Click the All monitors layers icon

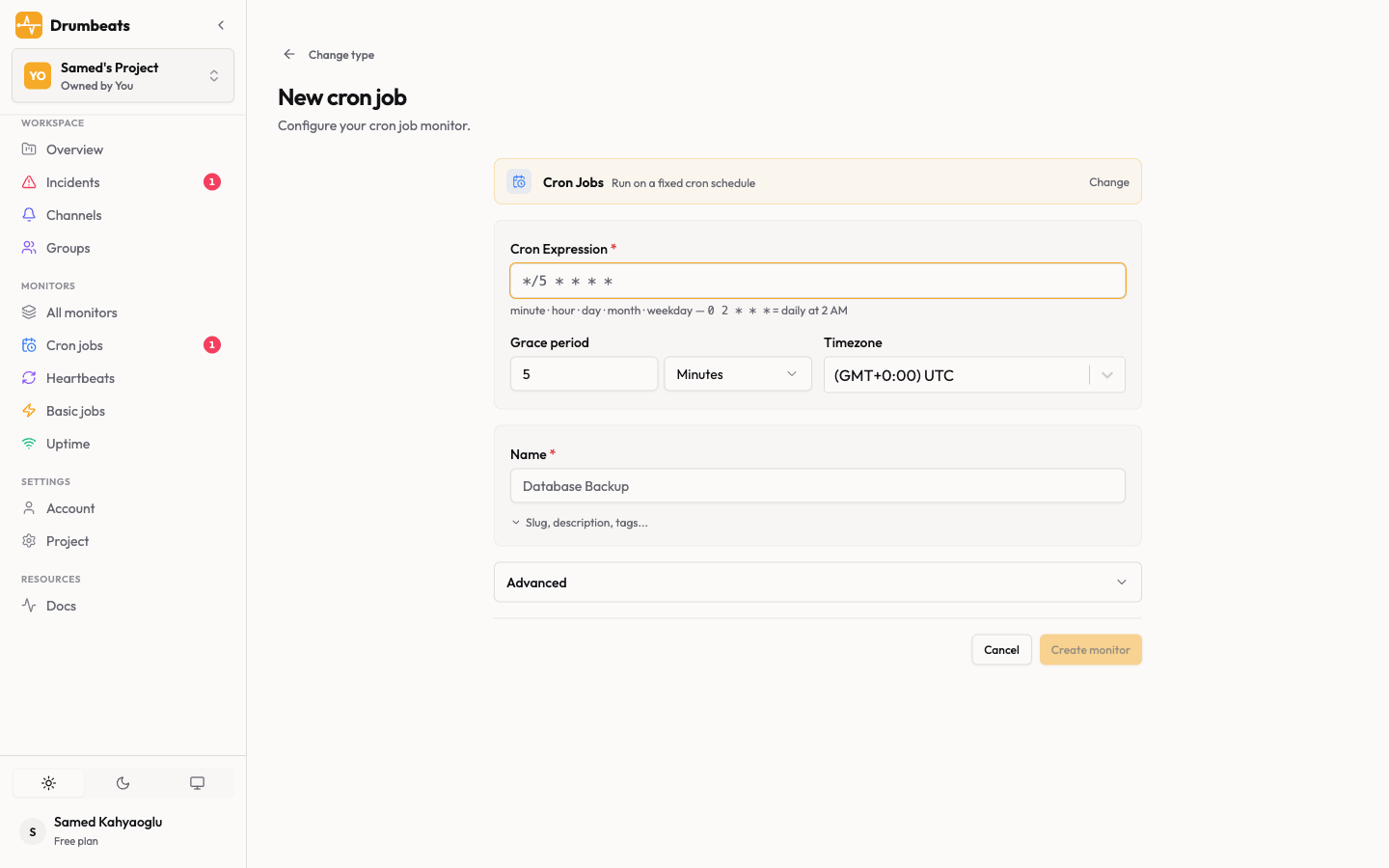[29, 312]
